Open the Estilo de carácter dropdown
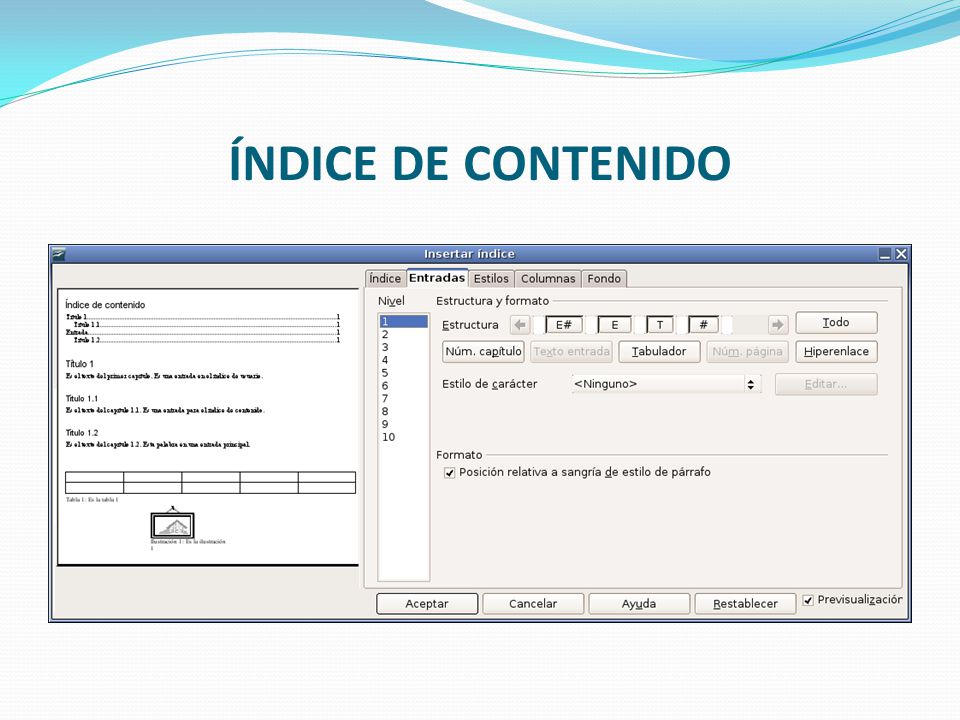Viewport: 960px width, 720px height. point(666,384)
